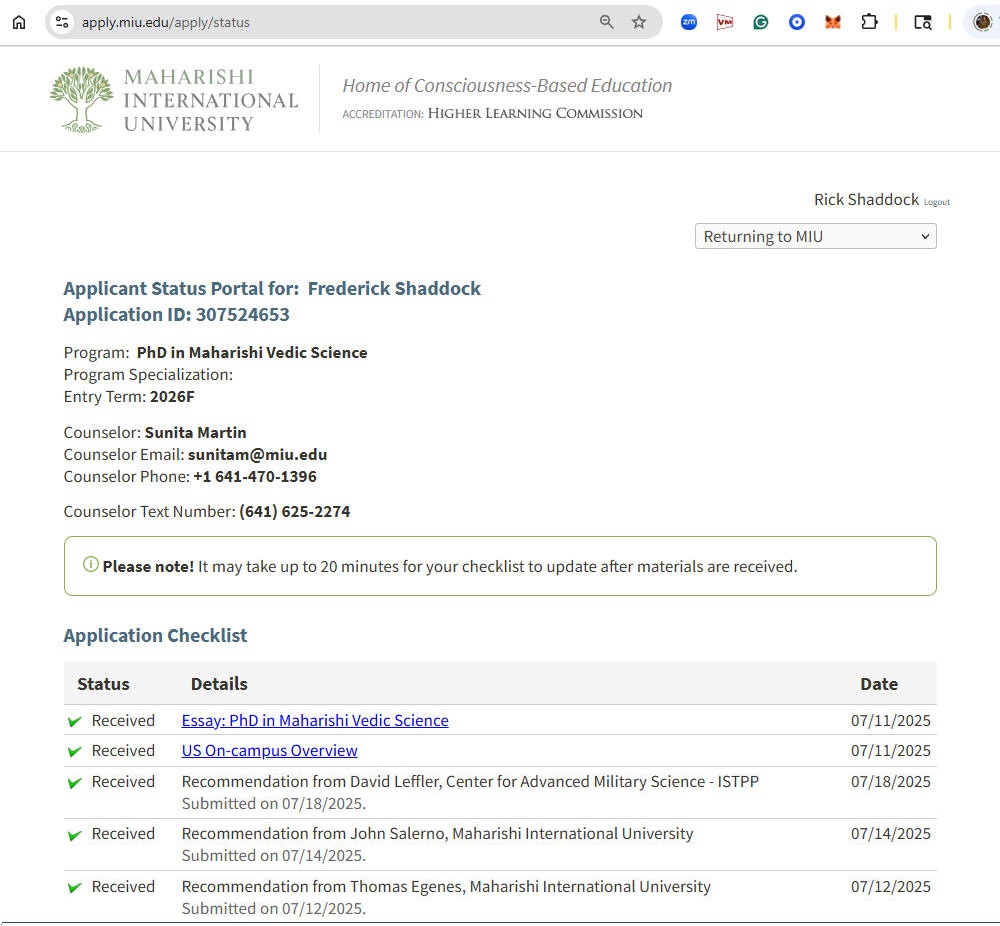Viewport: 1000px width, 926px height.
Task: Click the green checkmark beside the Essay row
Action: click(x=75, y=721)
